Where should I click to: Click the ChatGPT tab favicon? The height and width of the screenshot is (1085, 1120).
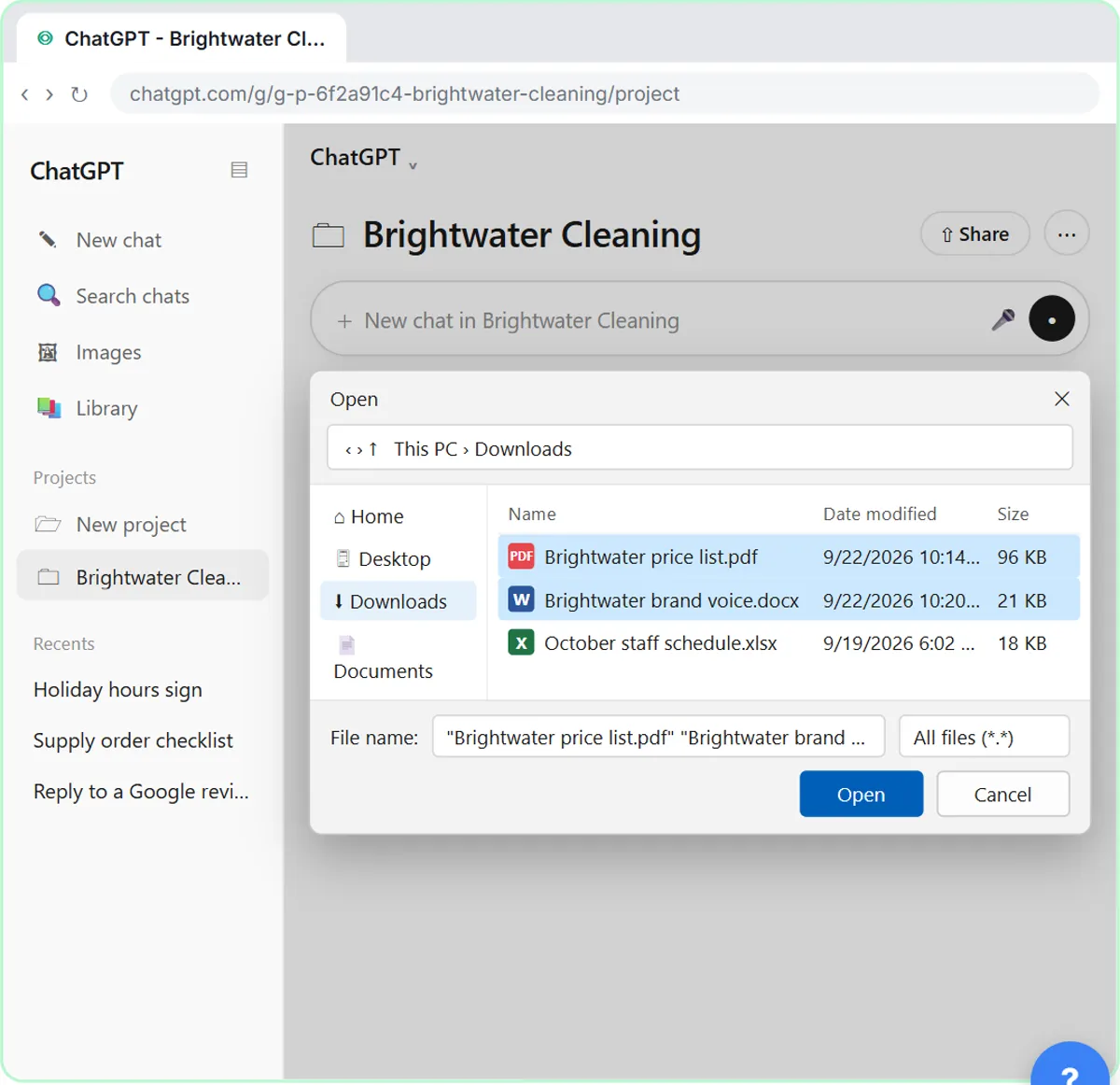click(45, 38)
